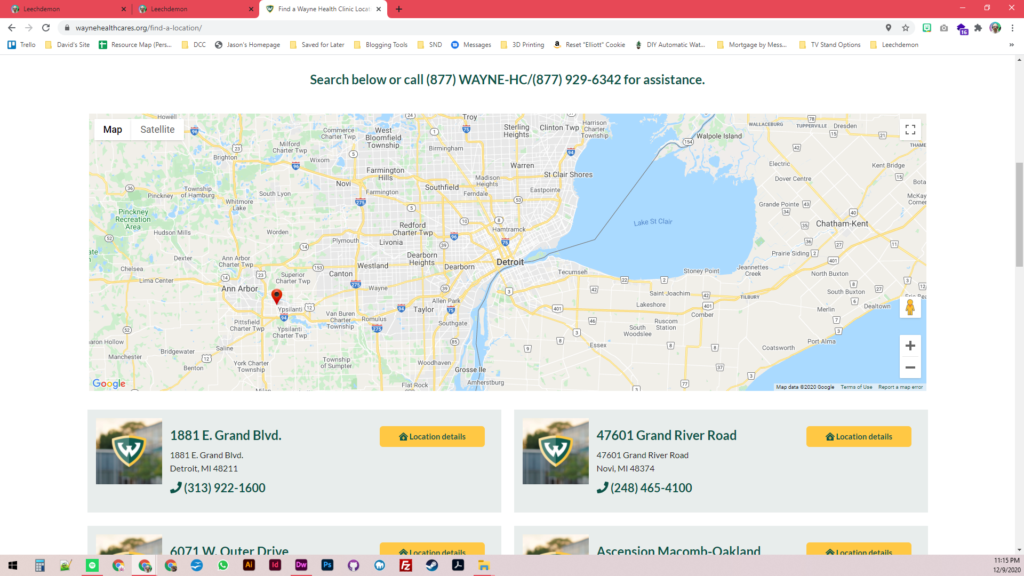Open the taskbar clock and date
The image size is (1024, 576).
[1006, 566]
